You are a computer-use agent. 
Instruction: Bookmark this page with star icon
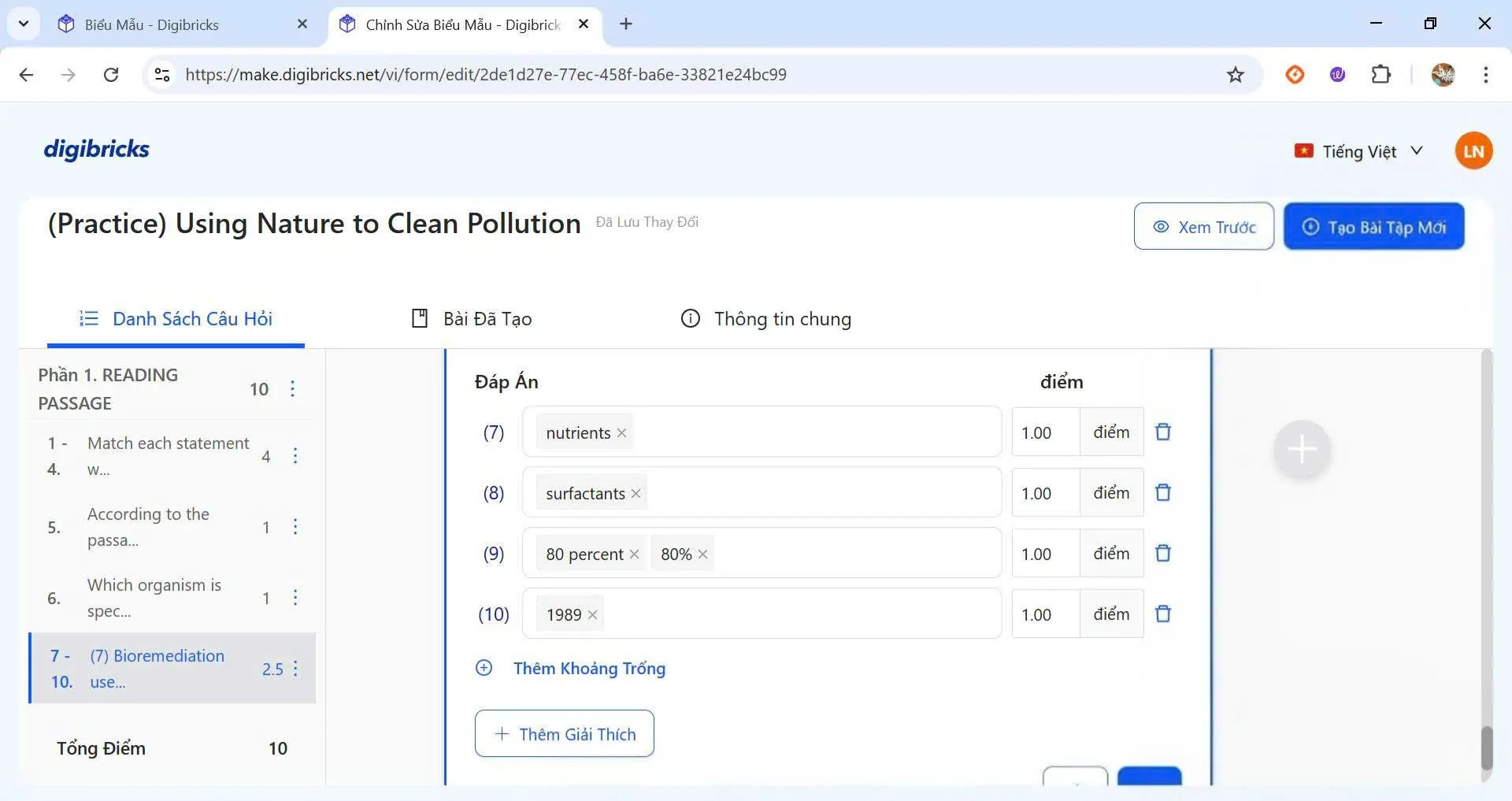[x=1235, y=75]
